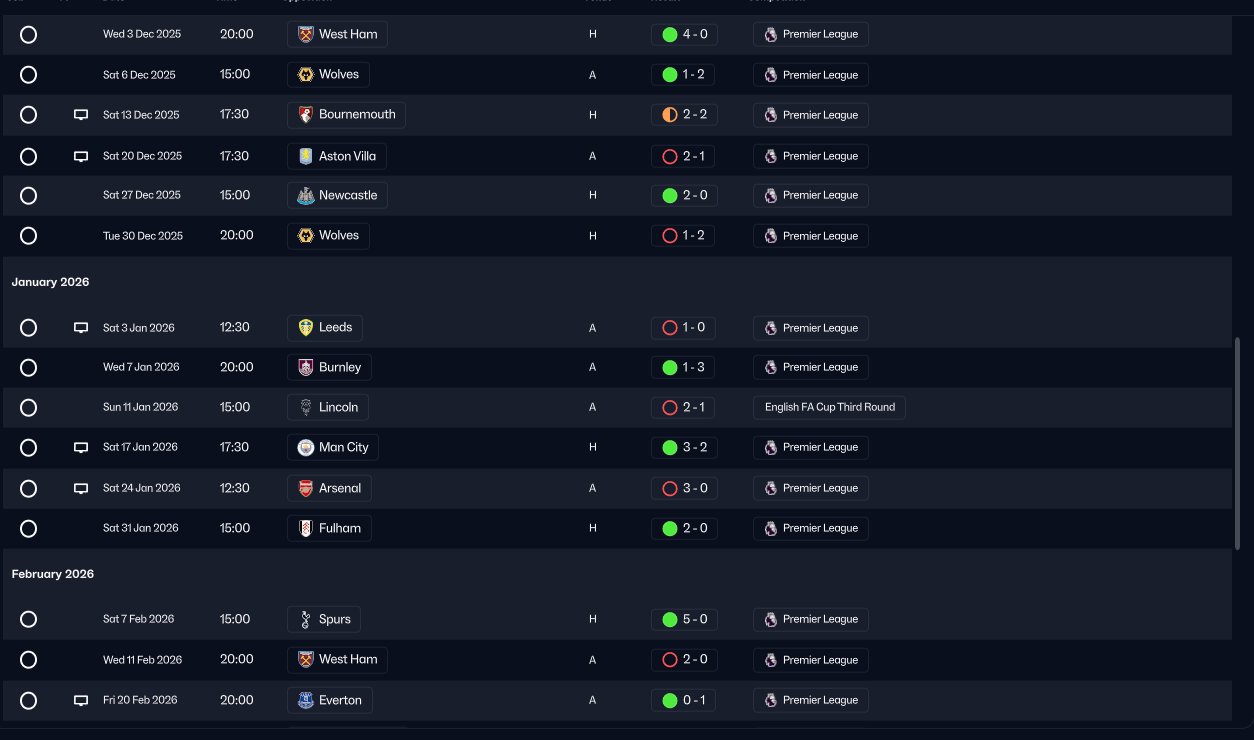View the 3 - 0 Arsenal match result
Image resolution: width=1254 pixels, height=740 pixels.
coord(684,488)
